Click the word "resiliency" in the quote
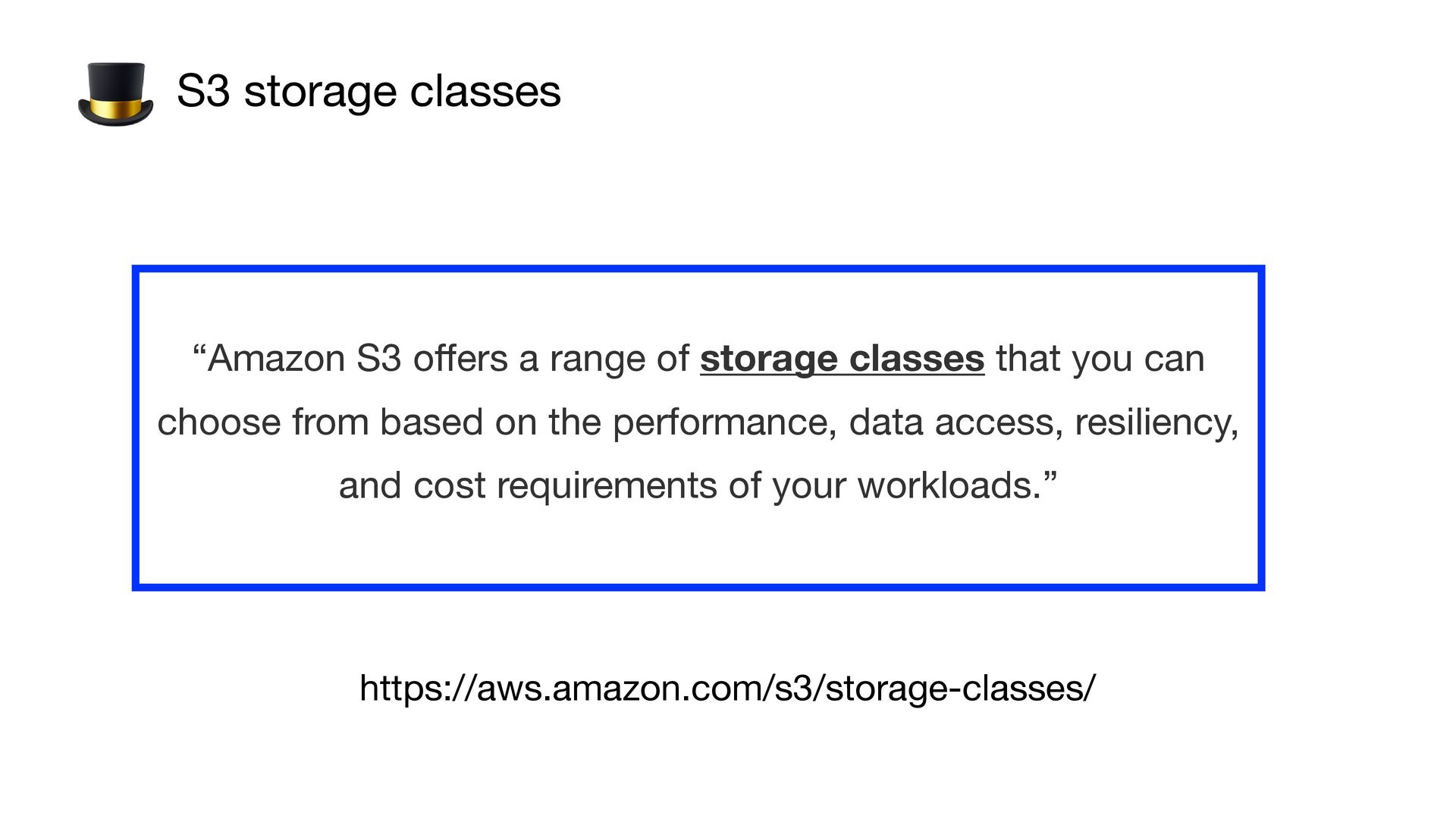This screenshot has width=1456, height=819. point(1152,422)
